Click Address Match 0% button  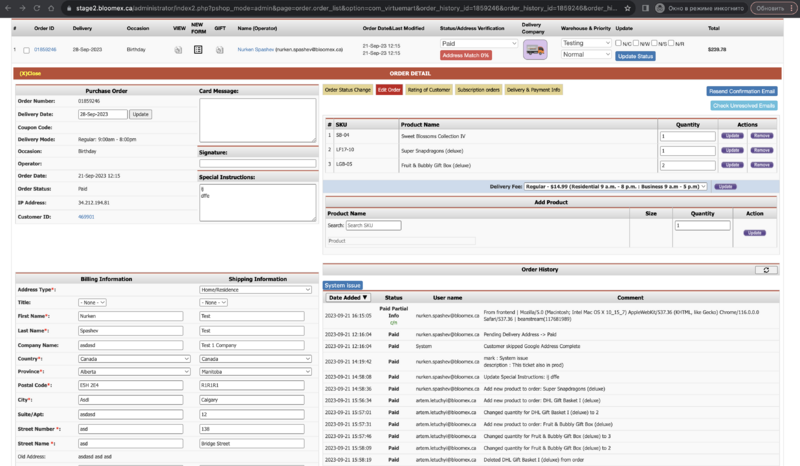(x=466, y=55)
